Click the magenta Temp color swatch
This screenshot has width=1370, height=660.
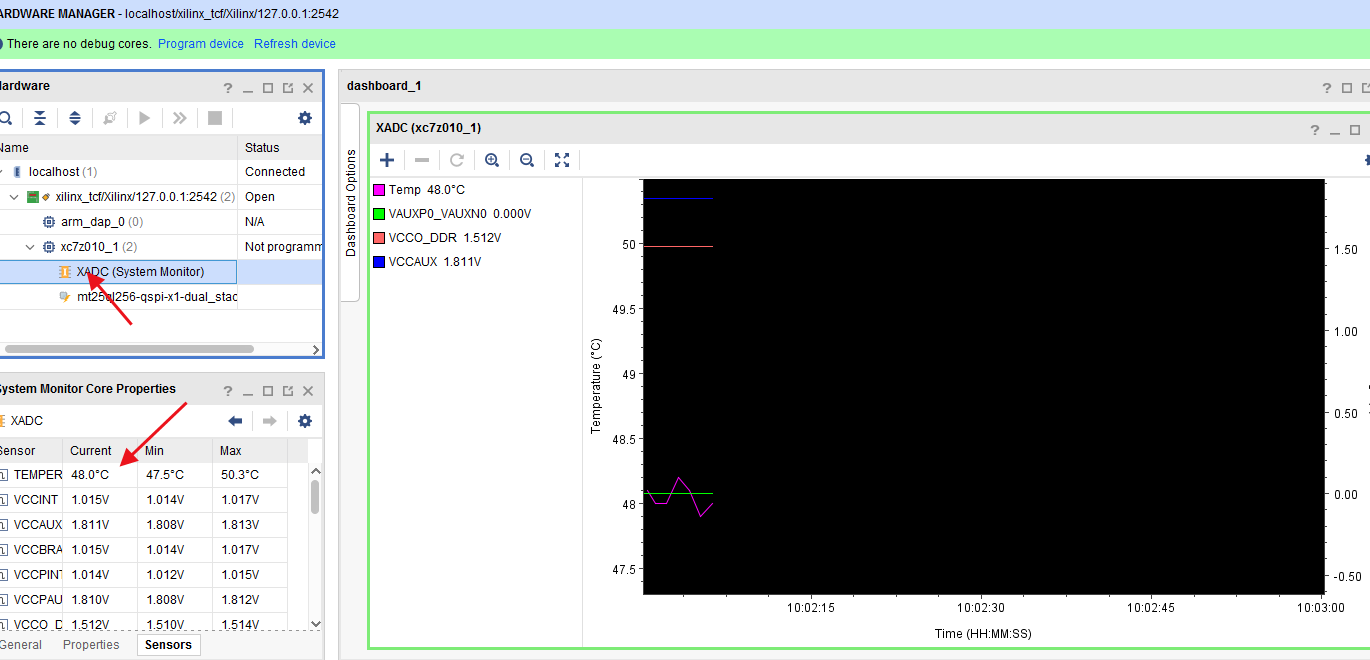378,189
